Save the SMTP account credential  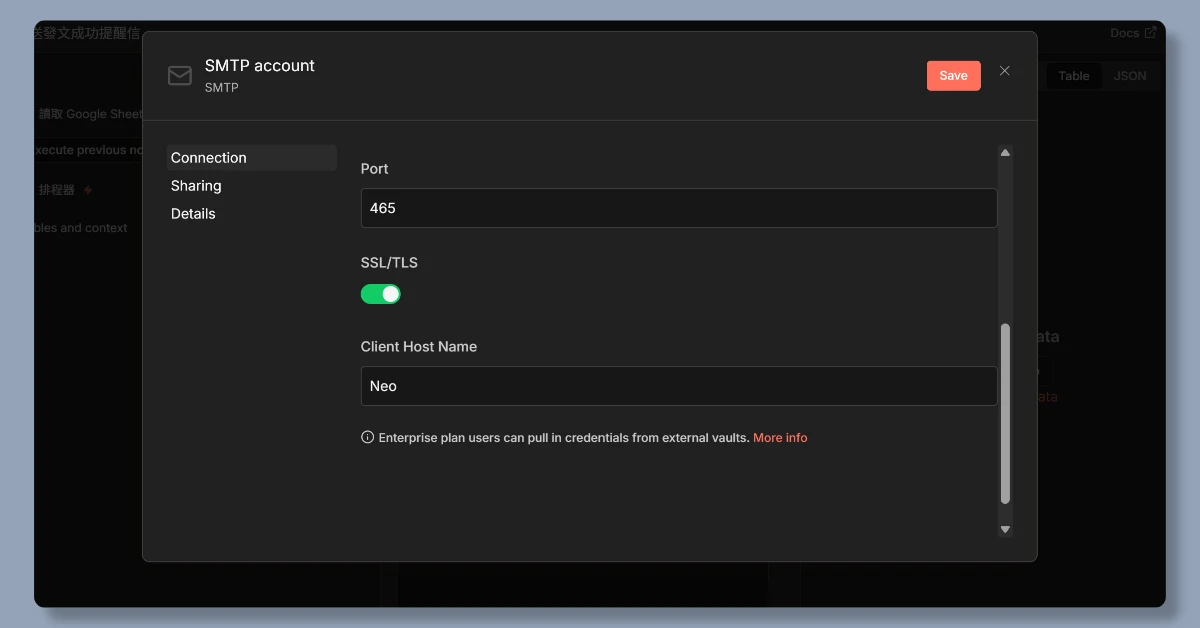tap(953, 76)
